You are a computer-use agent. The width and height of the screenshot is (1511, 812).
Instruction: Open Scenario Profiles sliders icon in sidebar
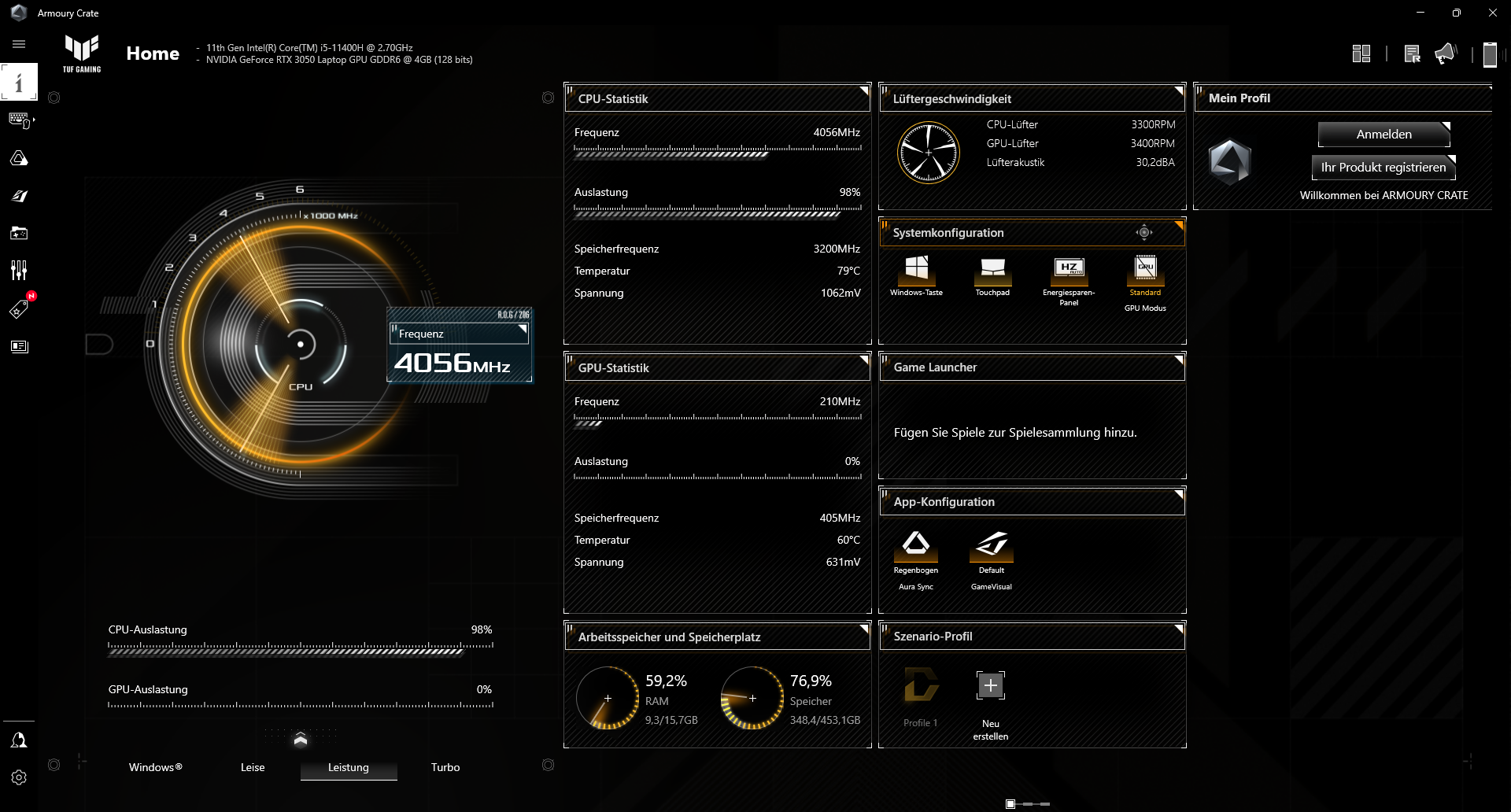pyautogui.click(x=19, y=271)
